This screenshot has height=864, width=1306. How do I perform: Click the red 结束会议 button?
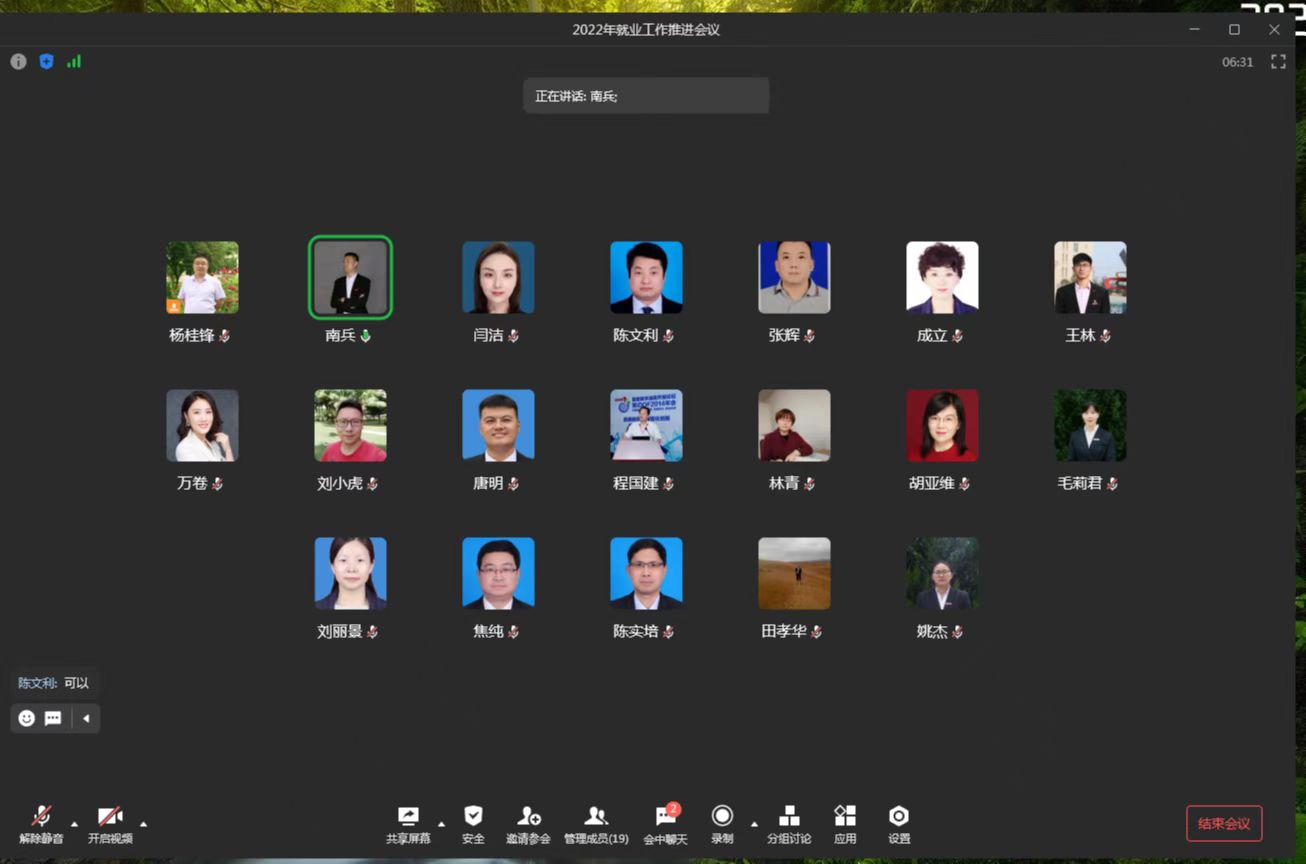tap(1224, 824)
